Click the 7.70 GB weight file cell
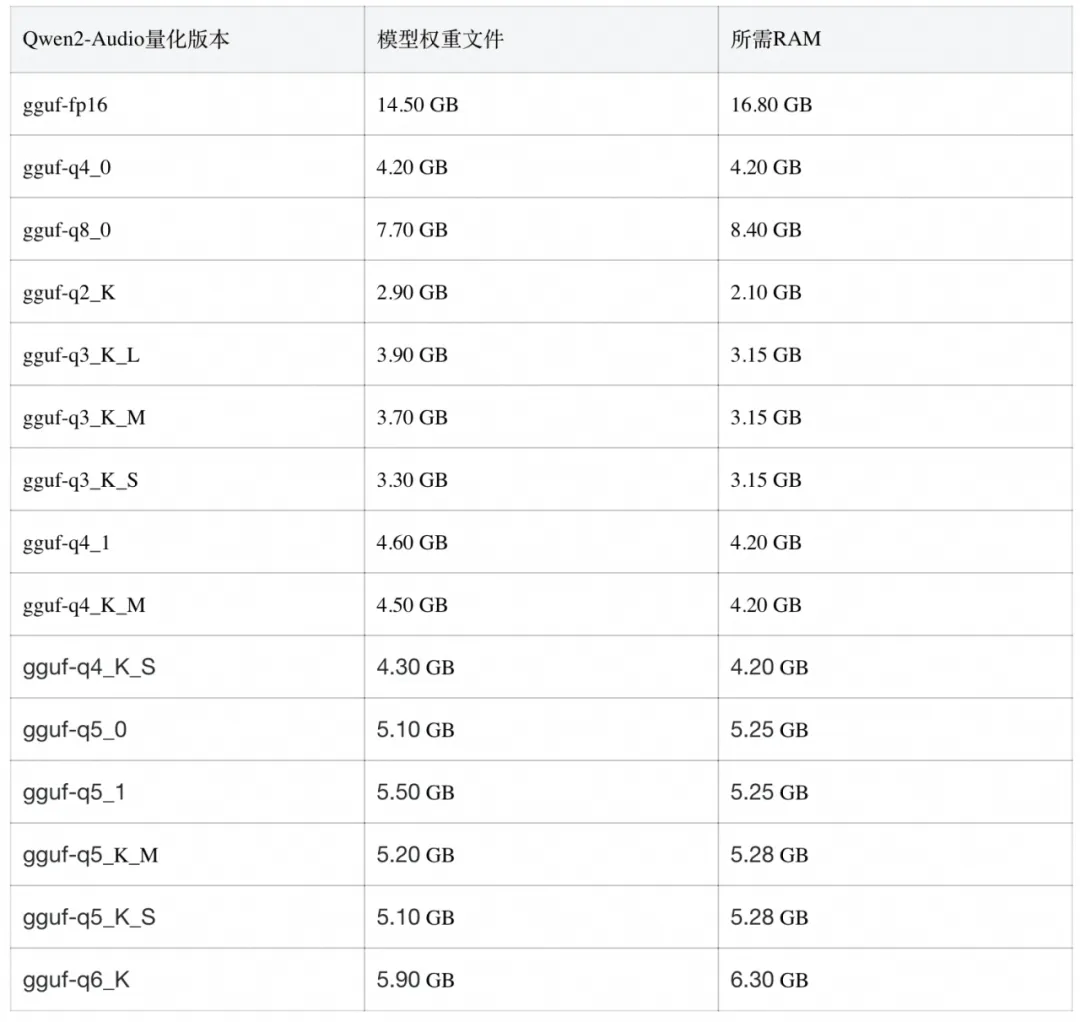 (x=412, y=230)
